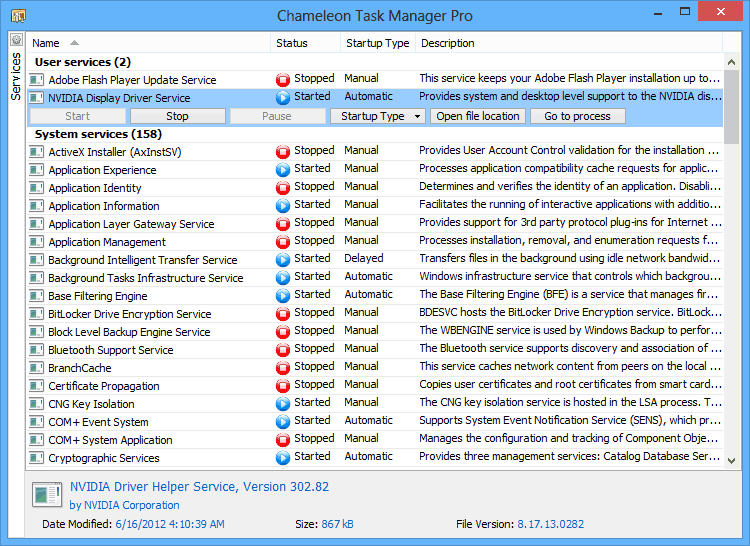Click the Open file location button
The image size is (750, 546).
click(x=478, y=116)
